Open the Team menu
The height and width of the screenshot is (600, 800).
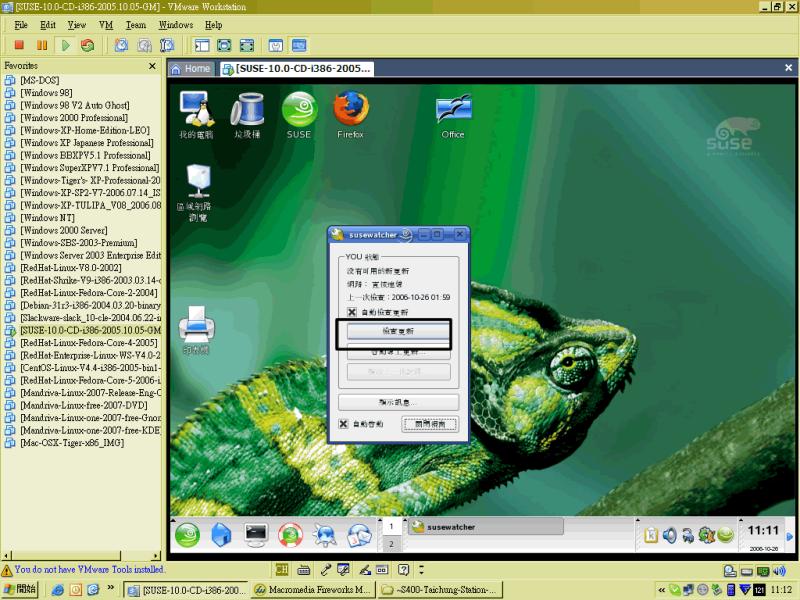pyautogui.click(x=136, y=25)
